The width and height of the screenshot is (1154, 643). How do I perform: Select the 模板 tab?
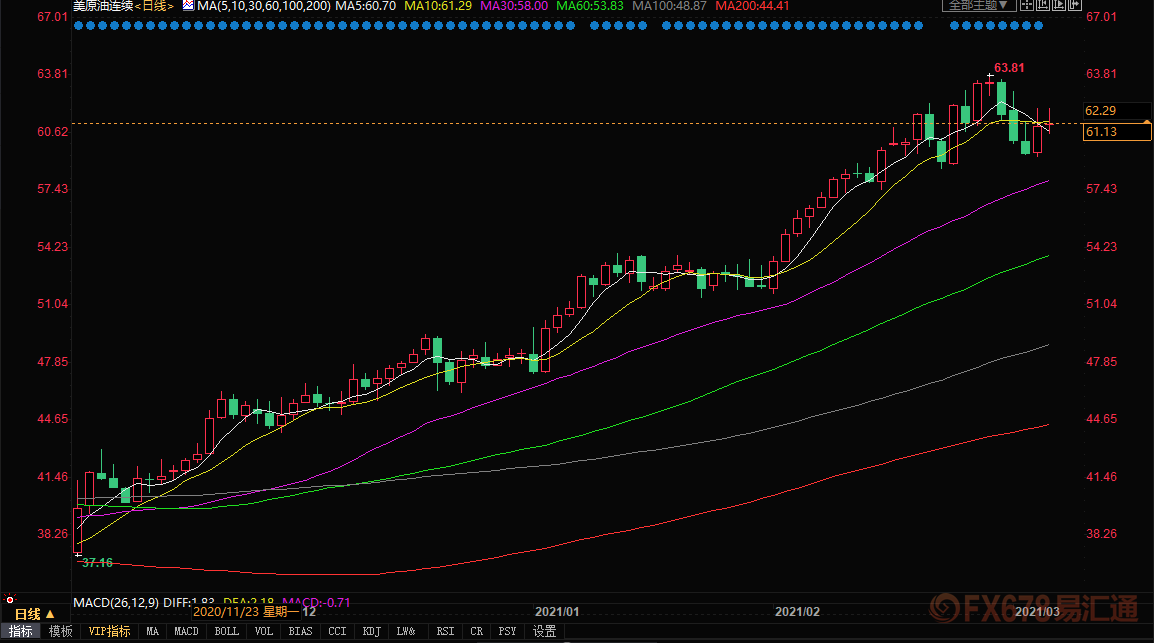coord(60,631)
